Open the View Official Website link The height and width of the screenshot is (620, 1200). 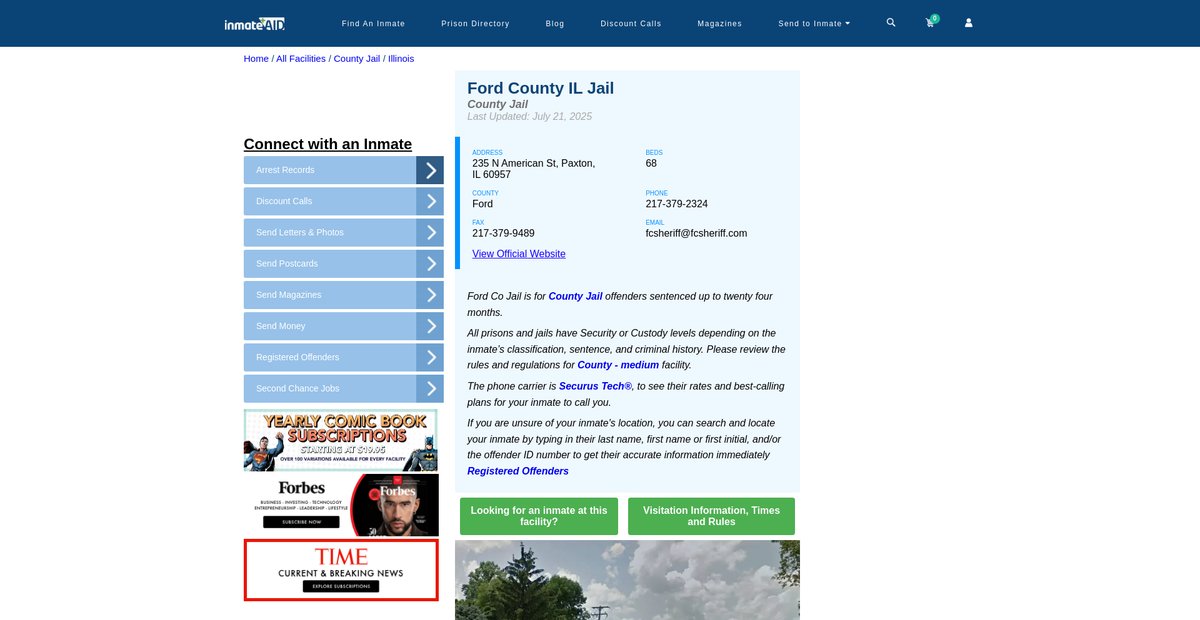(519, 254)
